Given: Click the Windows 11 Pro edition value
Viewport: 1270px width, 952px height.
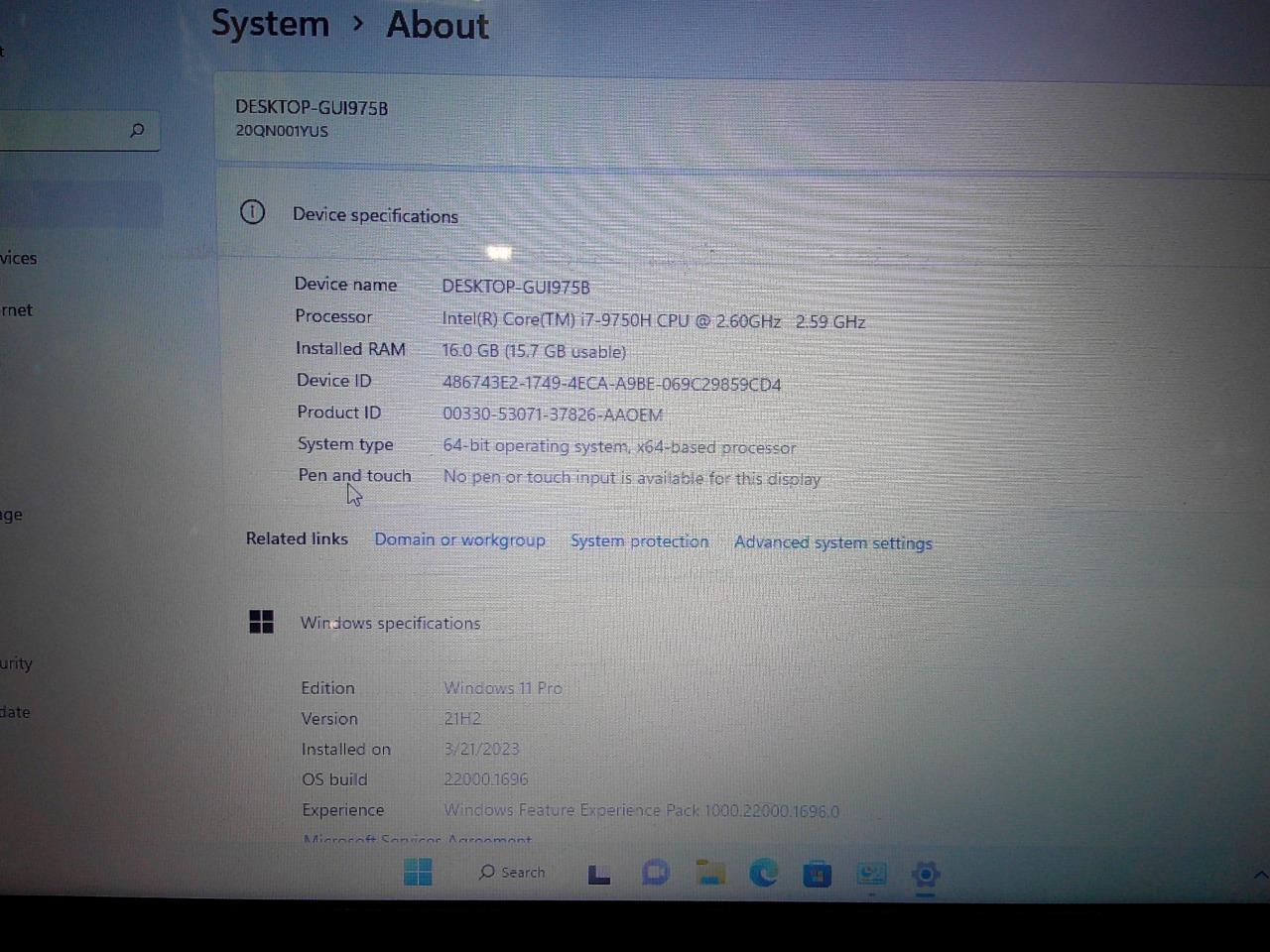Looking at the screenshot, I should [x=503, y=687].
